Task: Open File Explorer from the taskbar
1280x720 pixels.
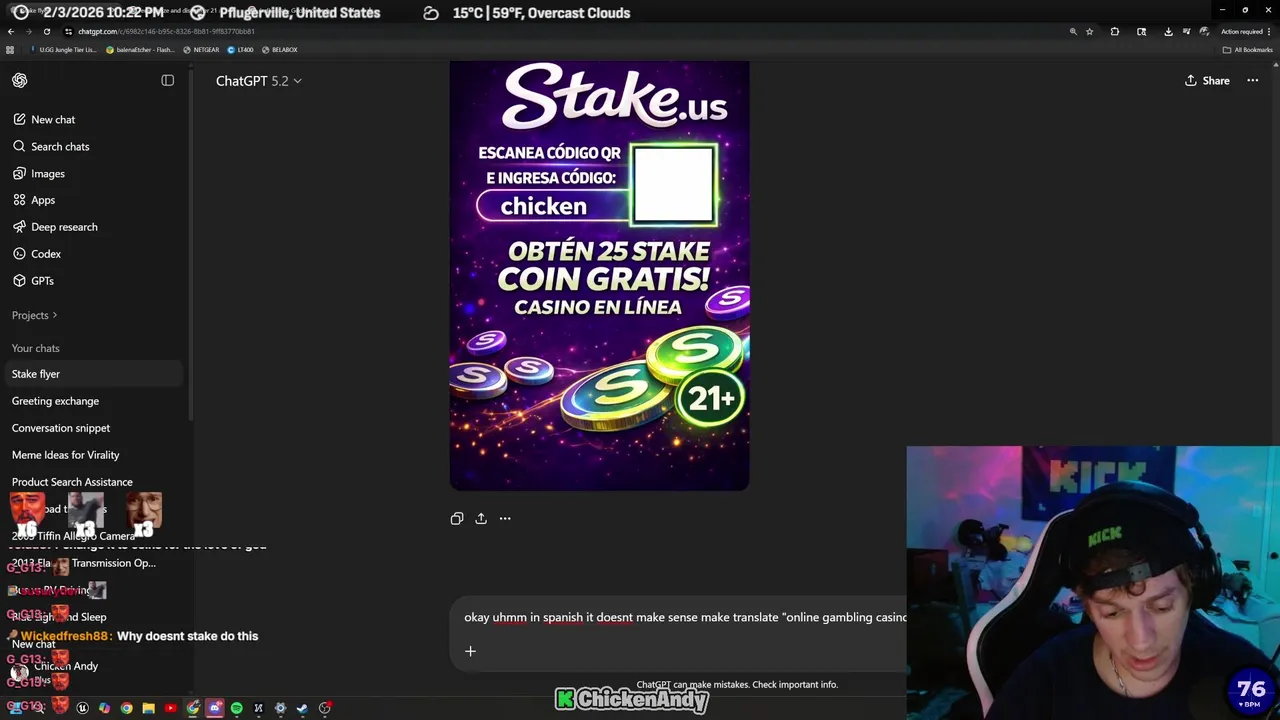Action: point(149,708)
